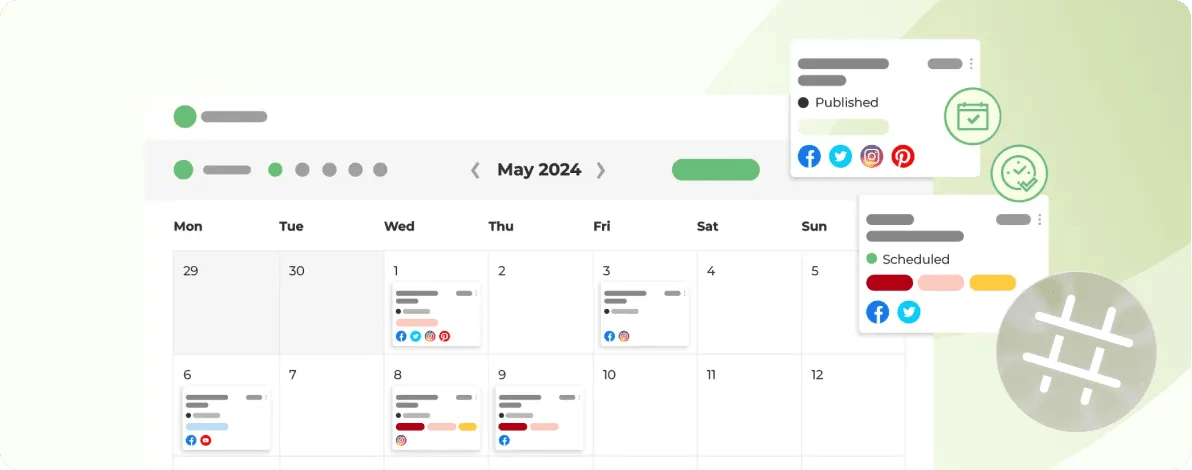This screenshot has height=470, width=1192.
Task: Go to next month after May 2024
Action: pyautogui.click(x=601, y=170)
